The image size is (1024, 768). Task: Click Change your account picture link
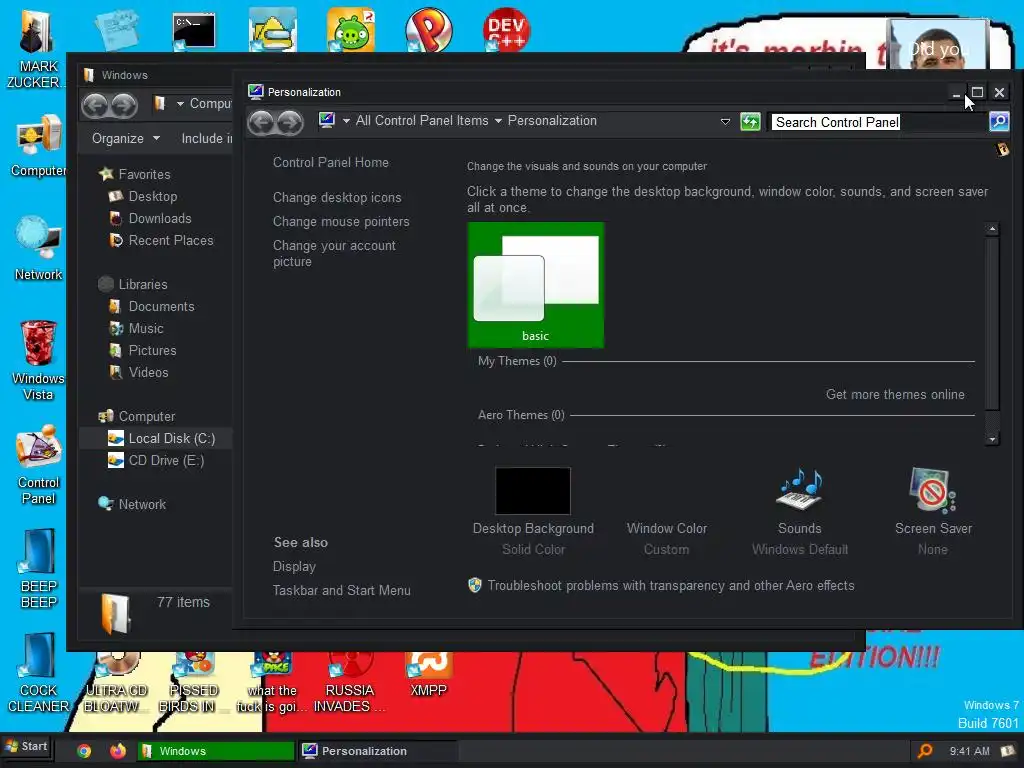click(334, 253)
